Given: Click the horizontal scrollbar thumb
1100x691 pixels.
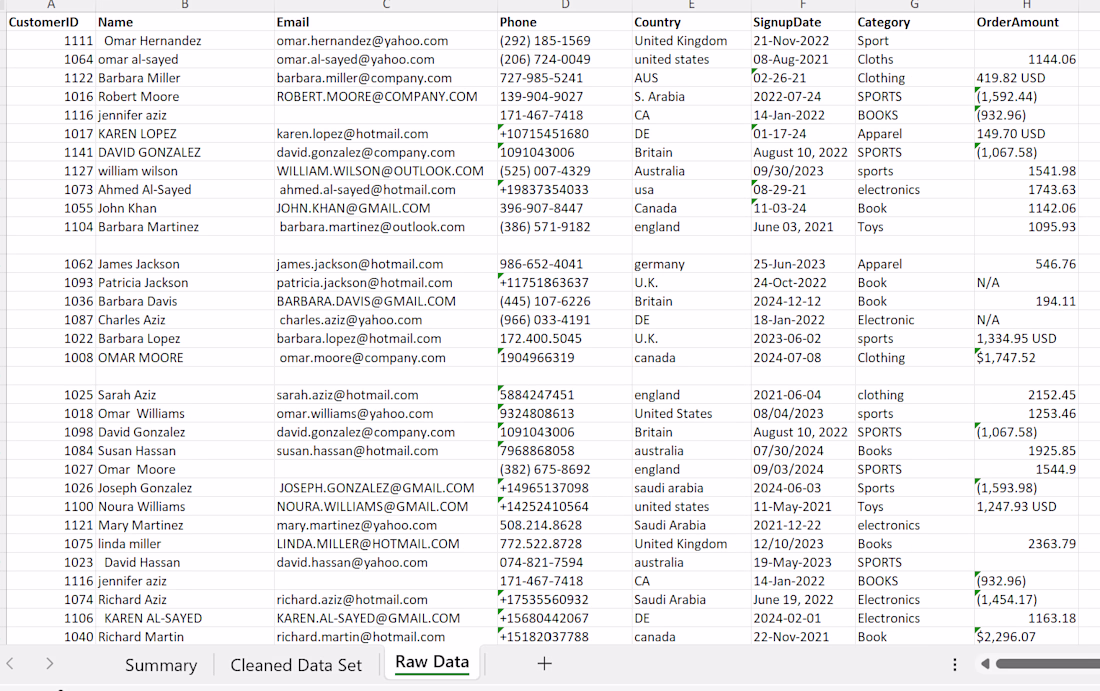Looking at the screenshot, I should point(1047,664).
